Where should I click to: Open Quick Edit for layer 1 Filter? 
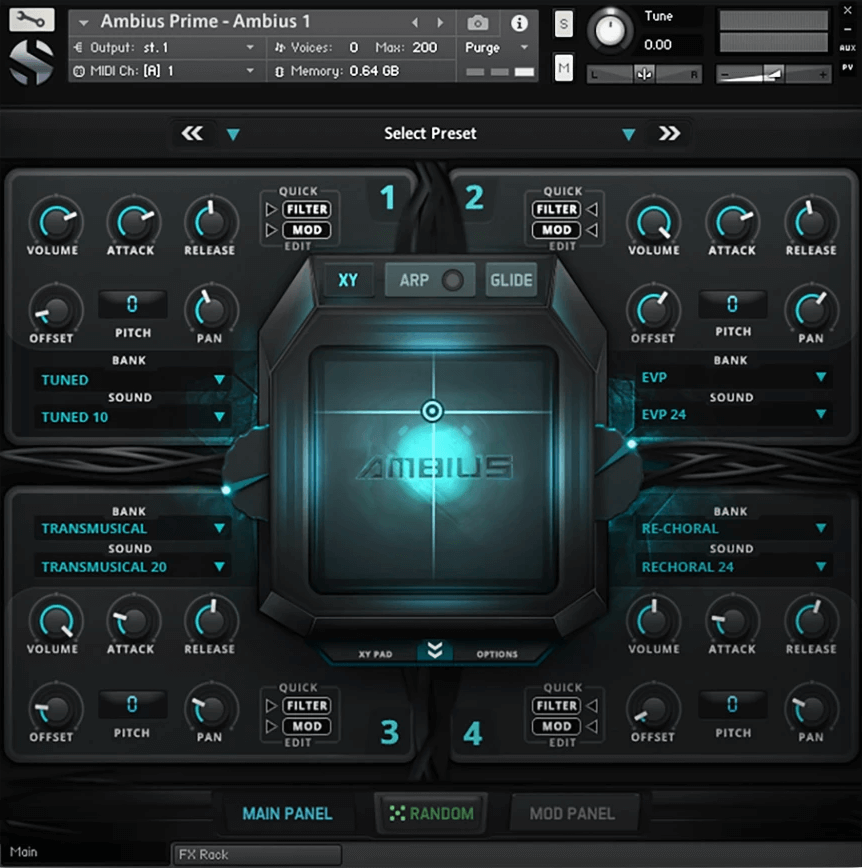coord(306,209)
